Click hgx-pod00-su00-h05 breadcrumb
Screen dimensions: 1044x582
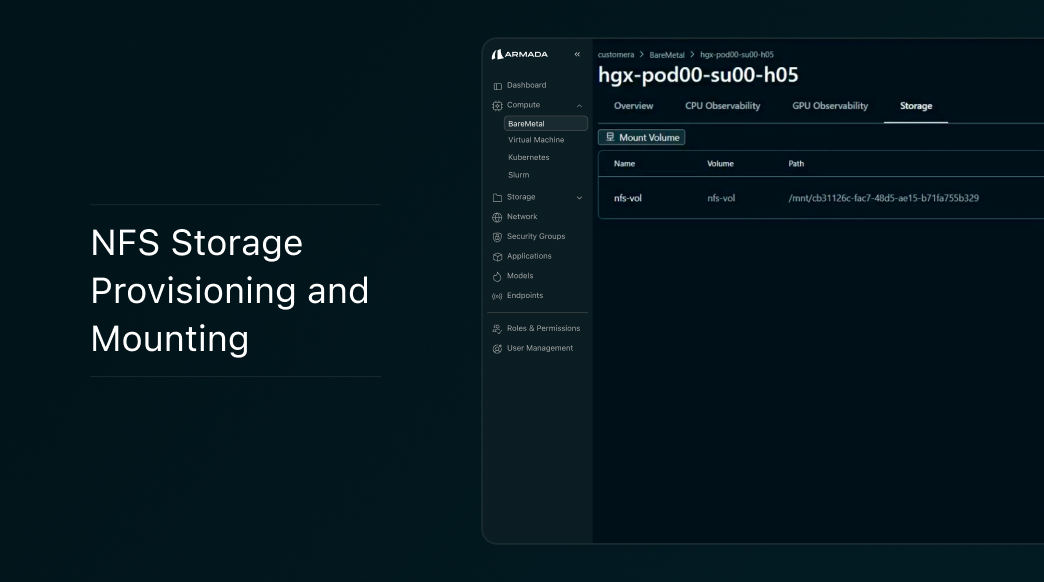pyautogui.click(x=736, y=55)
